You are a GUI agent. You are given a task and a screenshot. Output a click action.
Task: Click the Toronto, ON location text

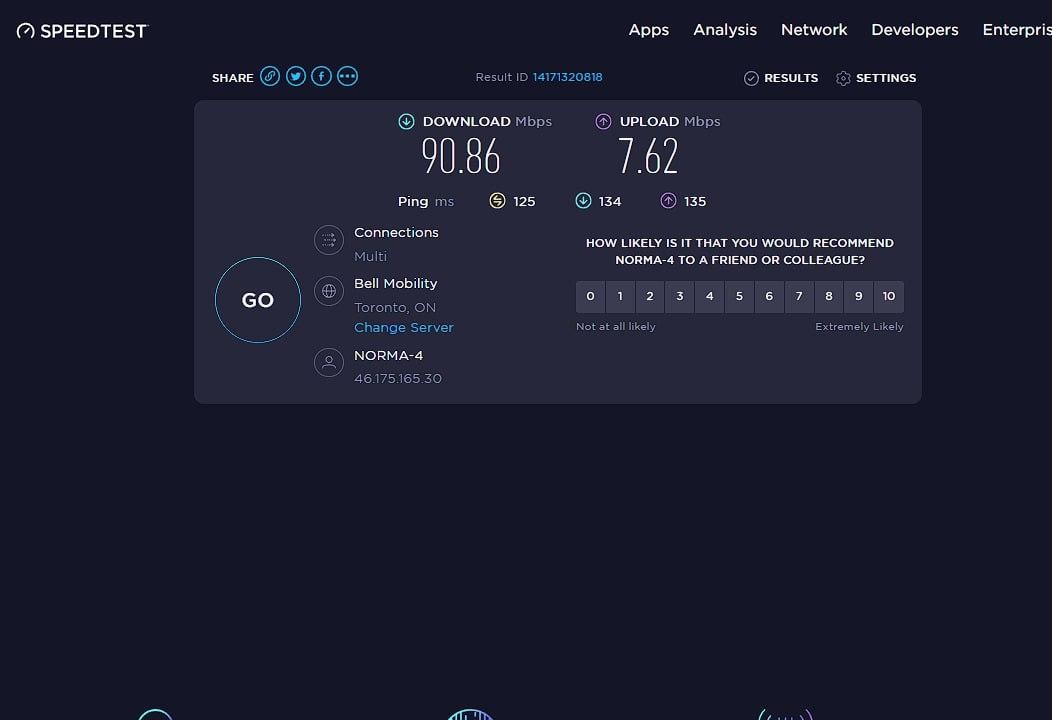point(395,307)
